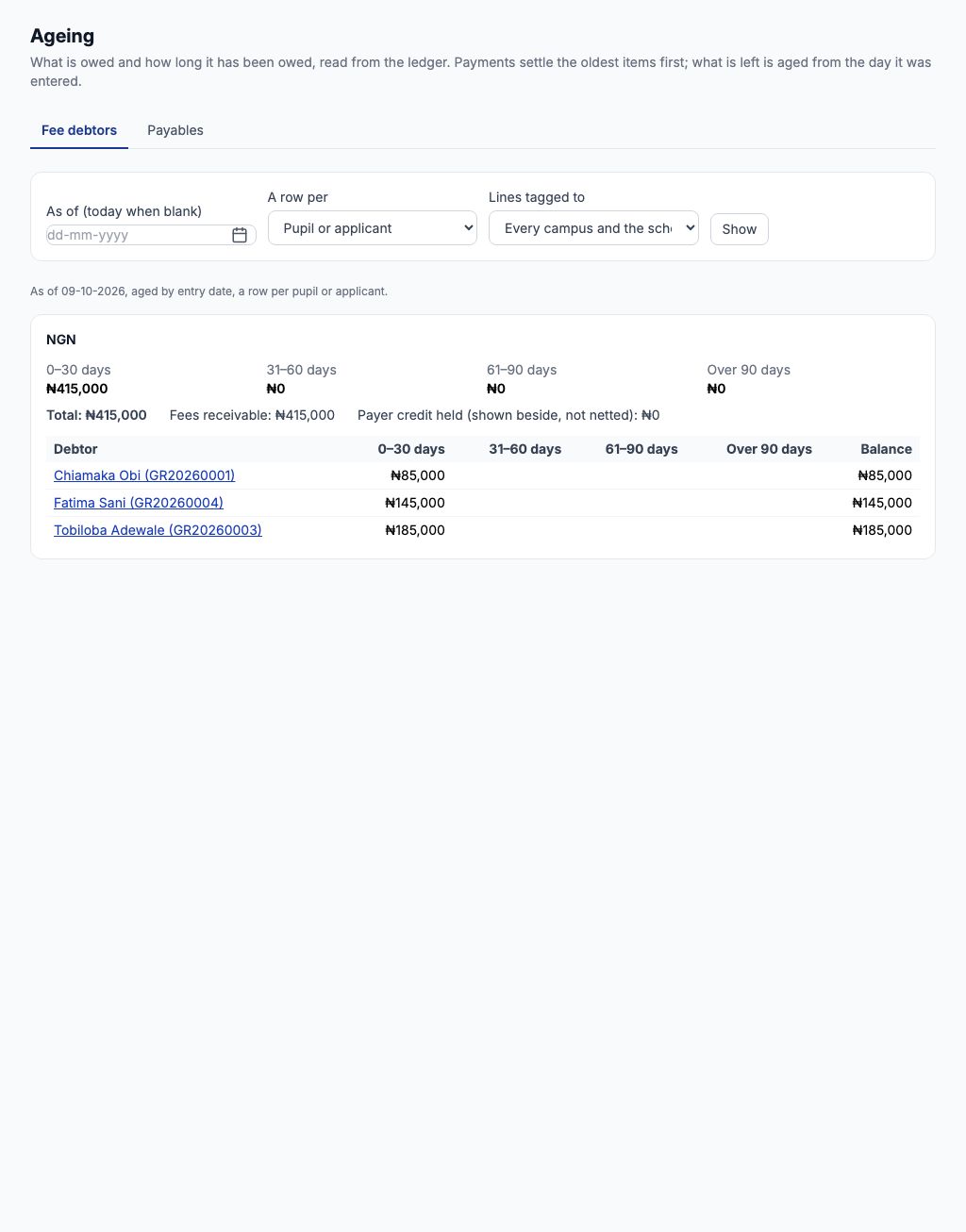Click the Balance column header
966x1232 pixels.
click(x=886, y=449)
